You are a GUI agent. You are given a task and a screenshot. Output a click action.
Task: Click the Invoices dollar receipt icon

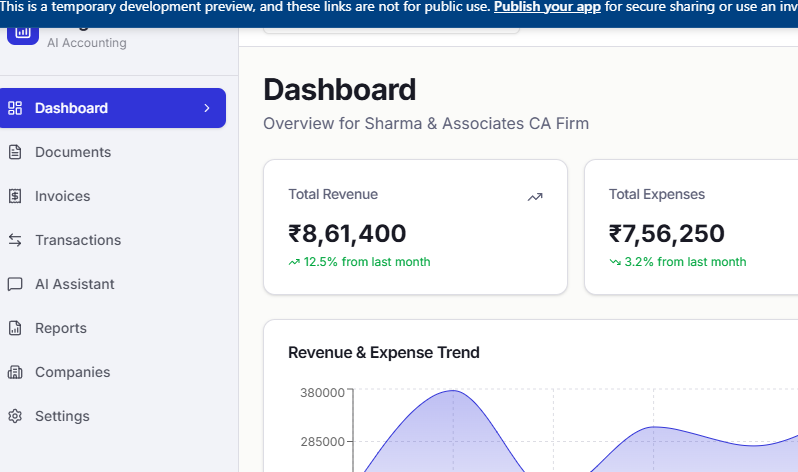coord(15,196)
